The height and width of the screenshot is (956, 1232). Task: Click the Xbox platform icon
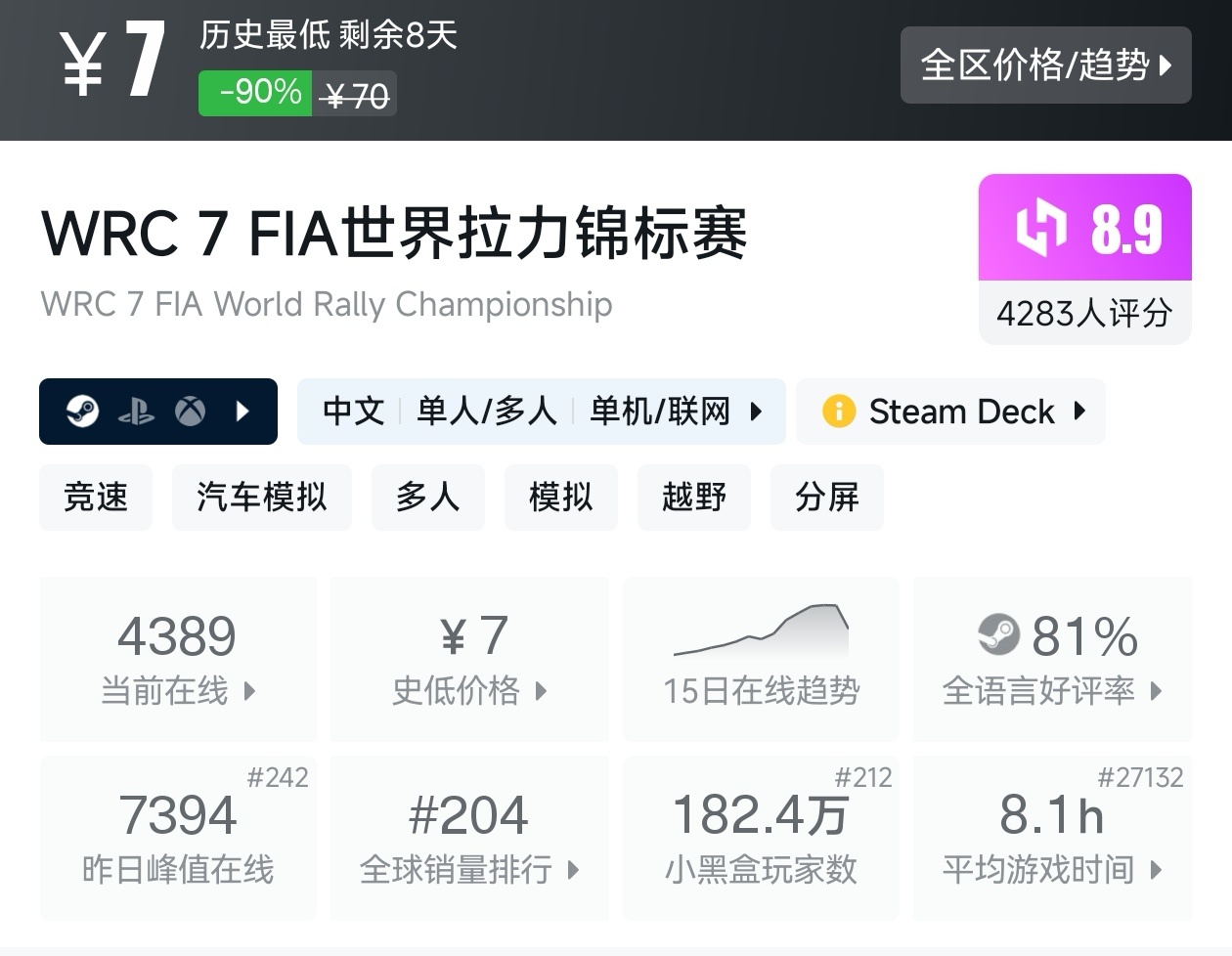pos(190,412)
